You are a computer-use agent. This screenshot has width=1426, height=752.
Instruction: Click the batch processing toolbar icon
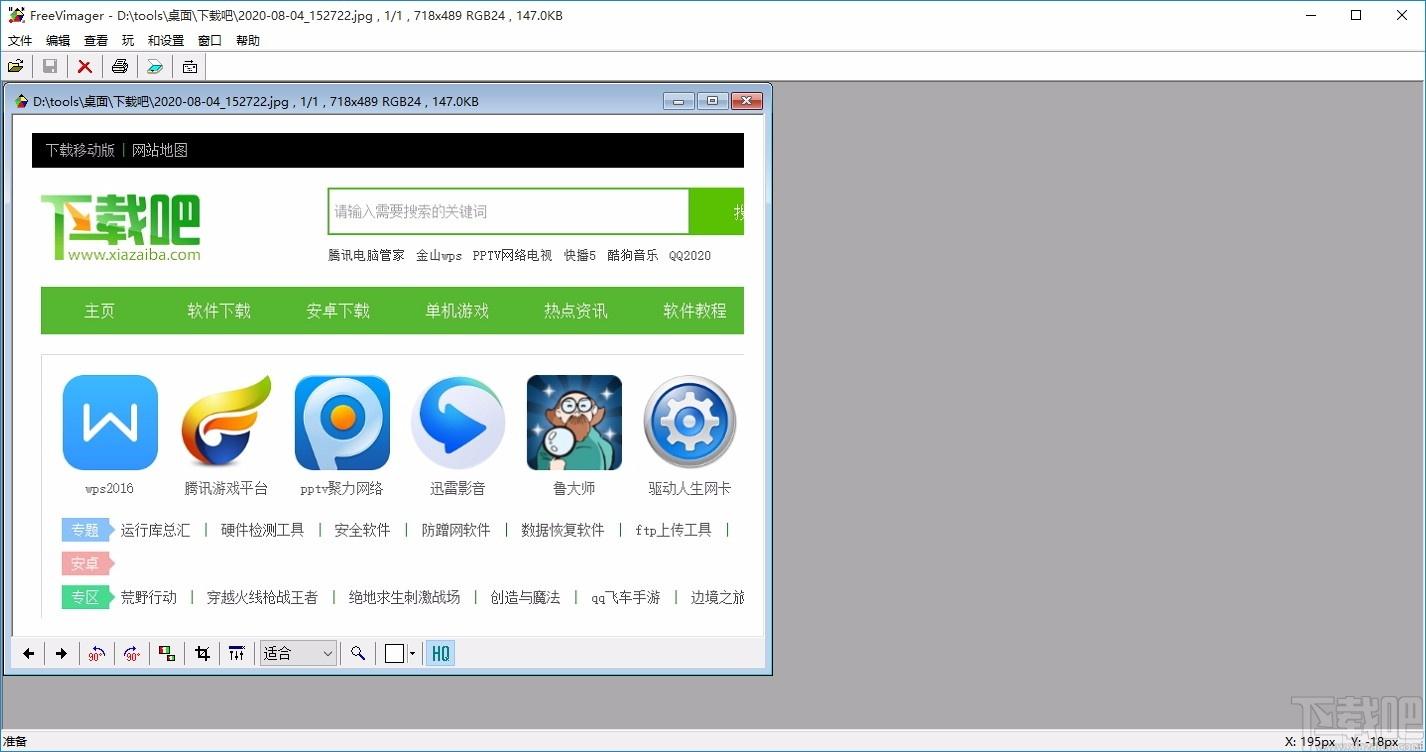[190, 66]
